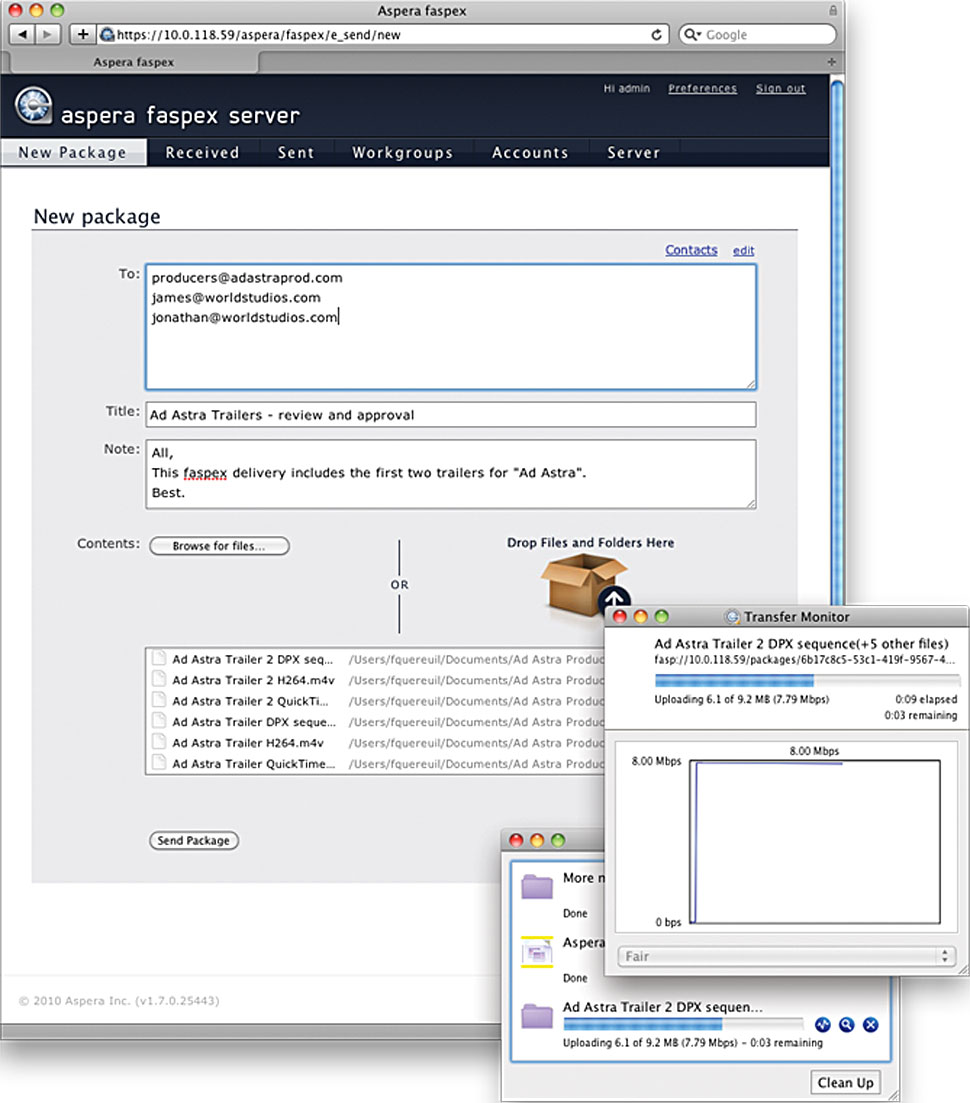Open the Received tab
Image resolution: width=970 pixels, height=1103 pixels.
click(x=203, y=153)
